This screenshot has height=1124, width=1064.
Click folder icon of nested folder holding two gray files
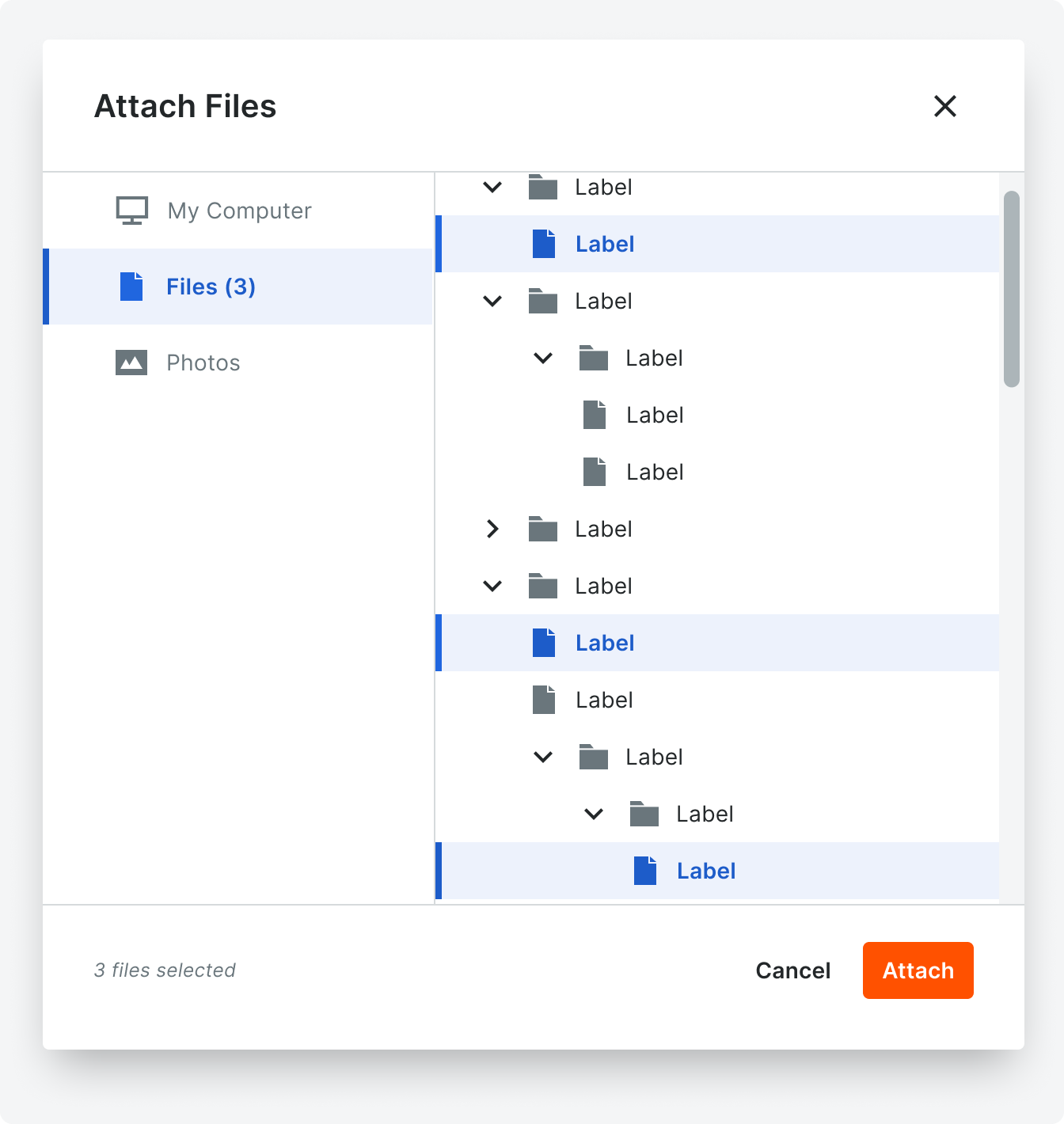click(x=594, y=358)
